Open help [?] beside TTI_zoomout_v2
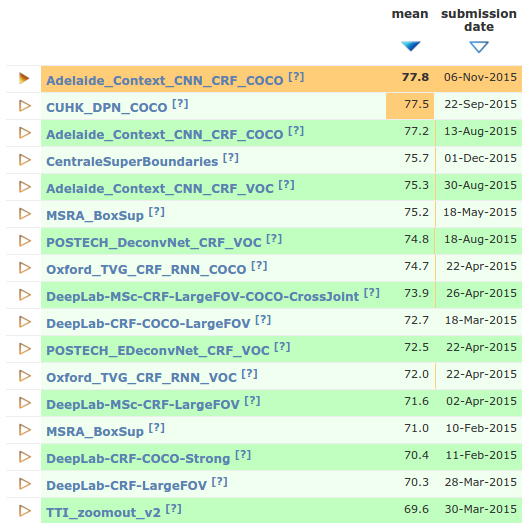527x524 pixels. click(173, 509)
